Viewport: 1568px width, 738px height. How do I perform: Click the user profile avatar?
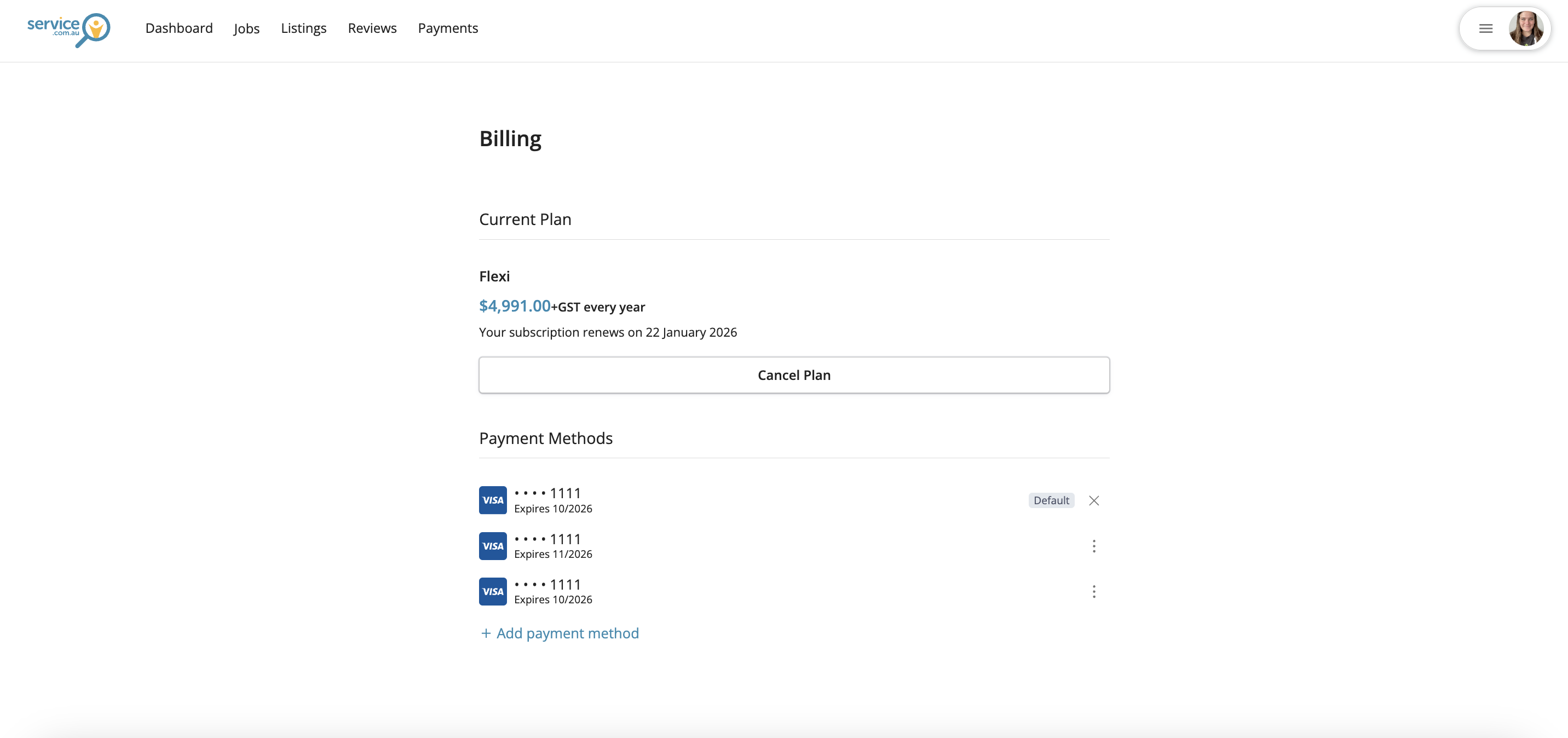pyautogui.click(x=1525, y=28)
